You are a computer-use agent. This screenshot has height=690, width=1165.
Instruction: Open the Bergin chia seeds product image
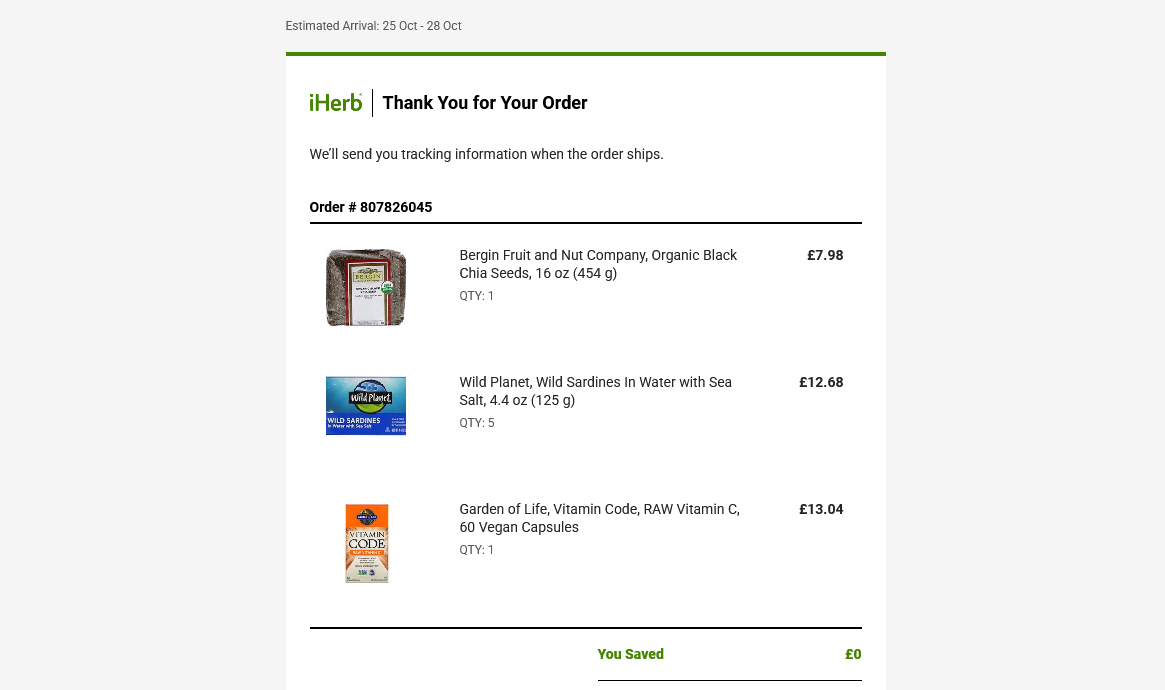point(366,287)
